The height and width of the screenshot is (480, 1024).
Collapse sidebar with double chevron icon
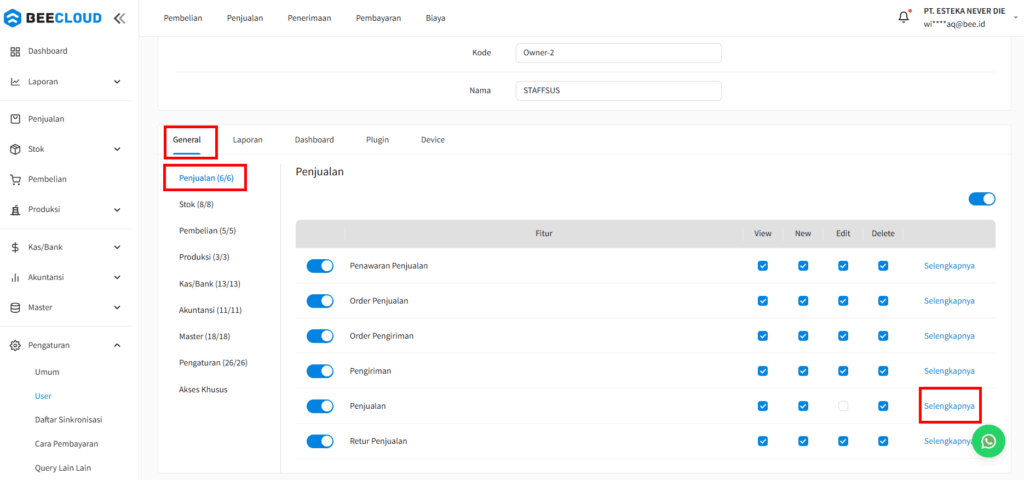(119, 18)
